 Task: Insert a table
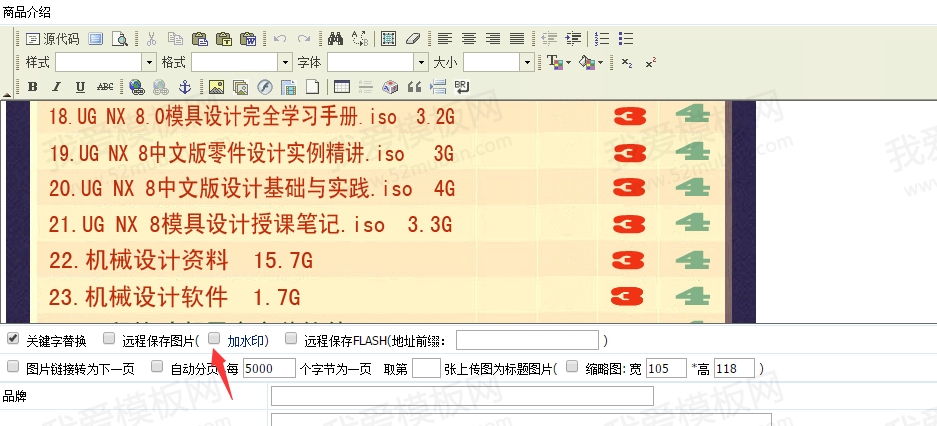click(x=342, y=87)
